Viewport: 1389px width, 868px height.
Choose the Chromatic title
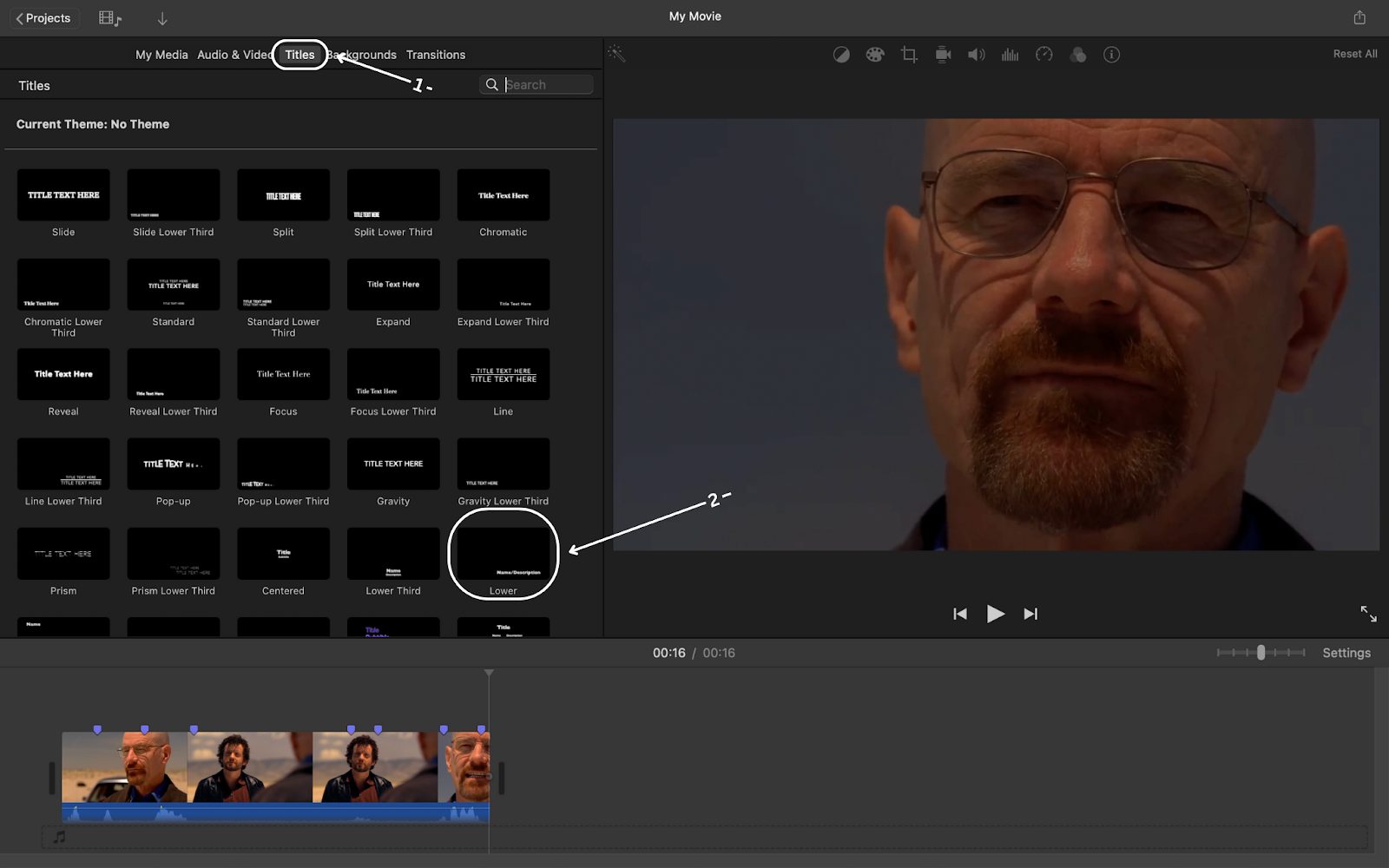pyautogui.click(x=504, y=195)
